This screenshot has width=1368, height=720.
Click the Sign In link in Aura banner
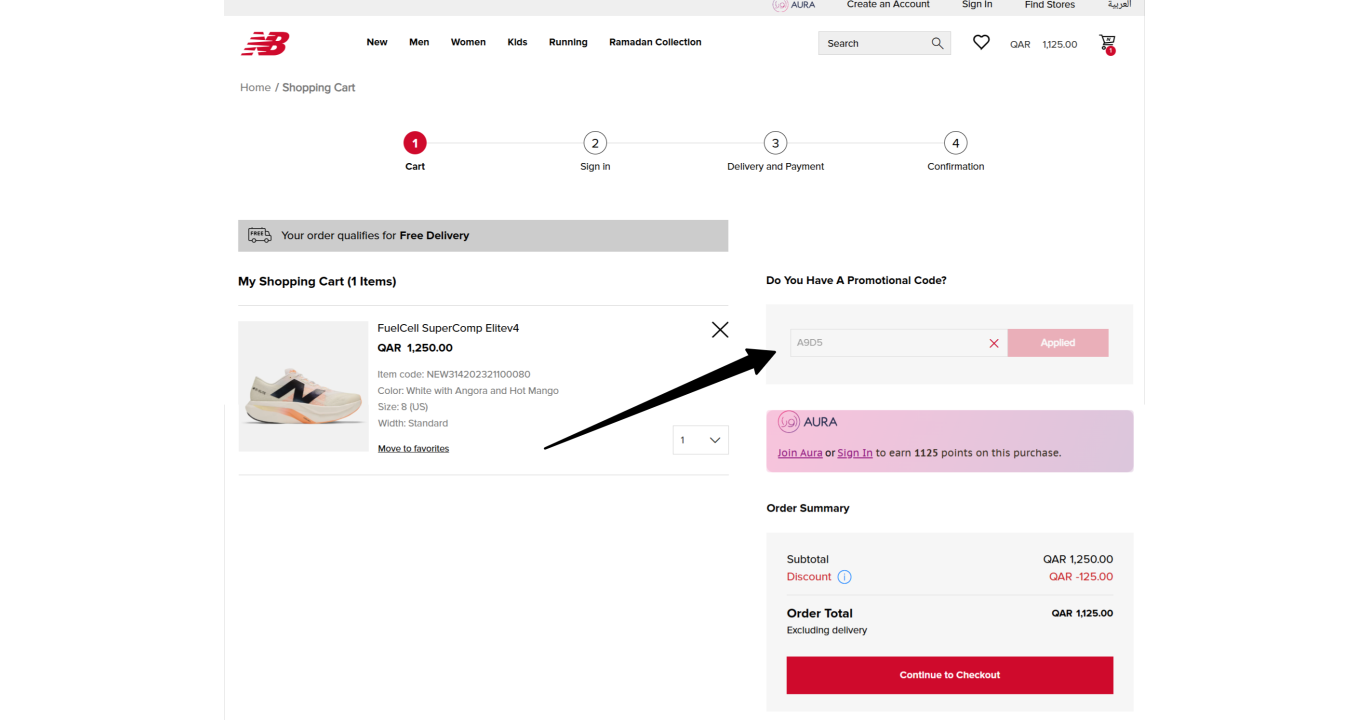coord(855,453)
